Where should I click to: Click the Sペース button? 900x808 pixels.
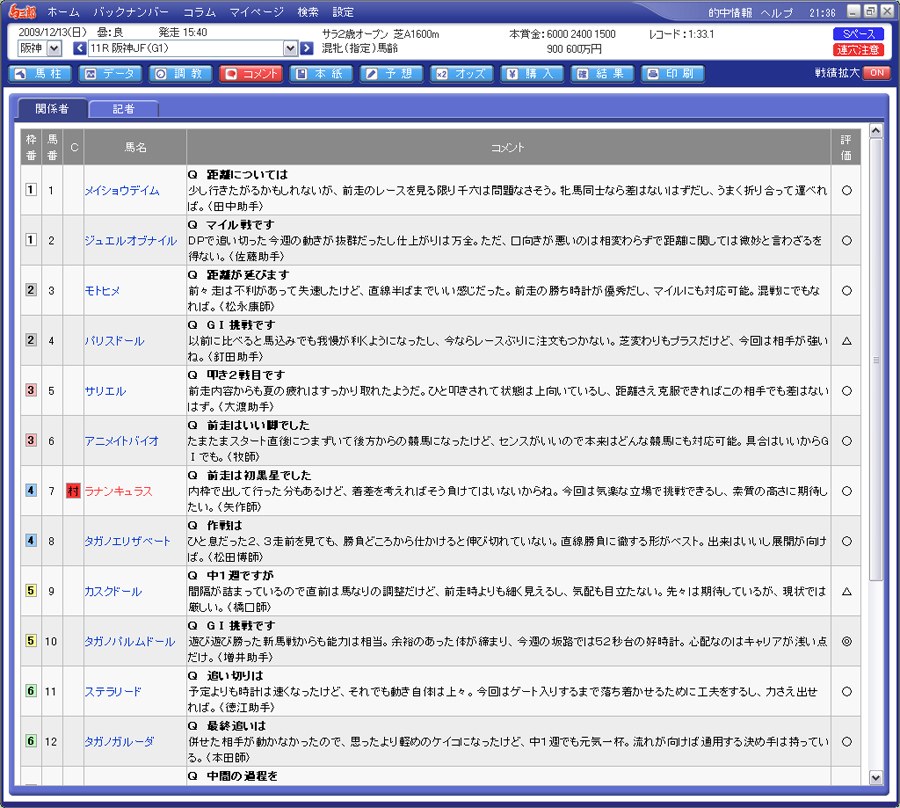click(858, 34)
